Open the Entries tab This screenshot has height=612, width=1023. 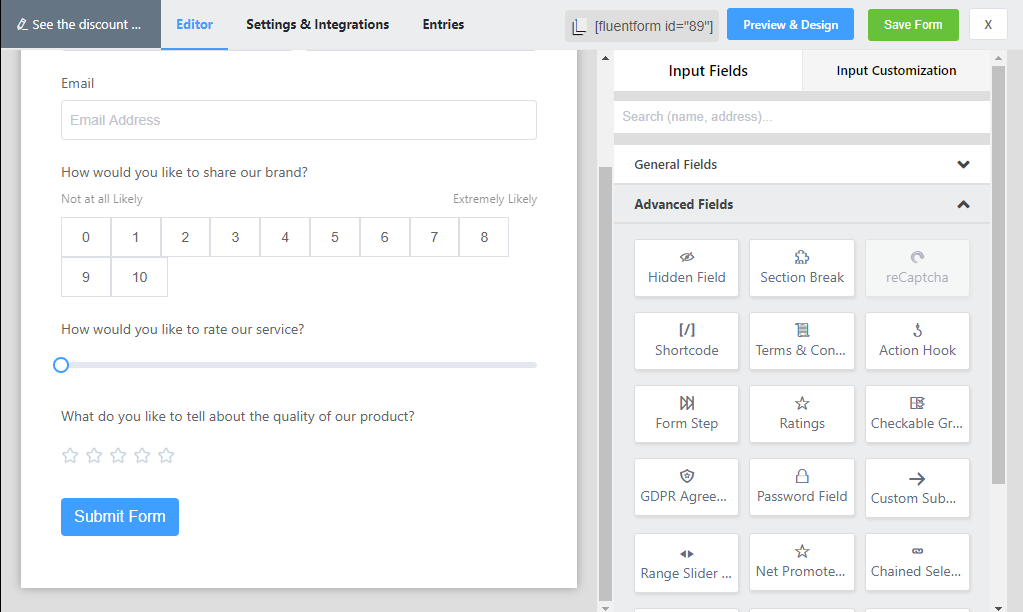[x=443, y=24]
